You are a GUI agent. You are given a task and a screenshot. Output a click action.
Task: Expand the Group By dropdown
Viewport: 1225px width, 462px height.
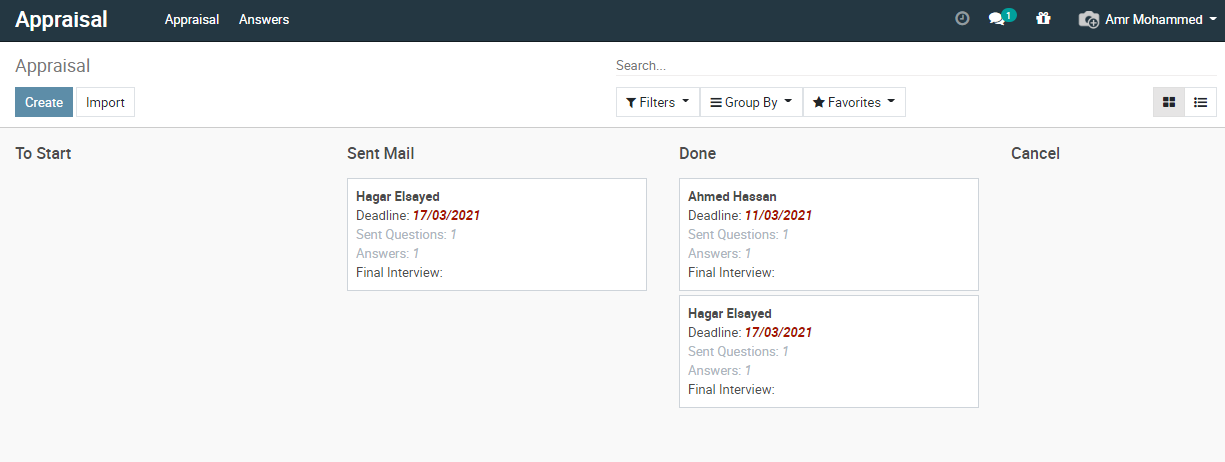751,102
